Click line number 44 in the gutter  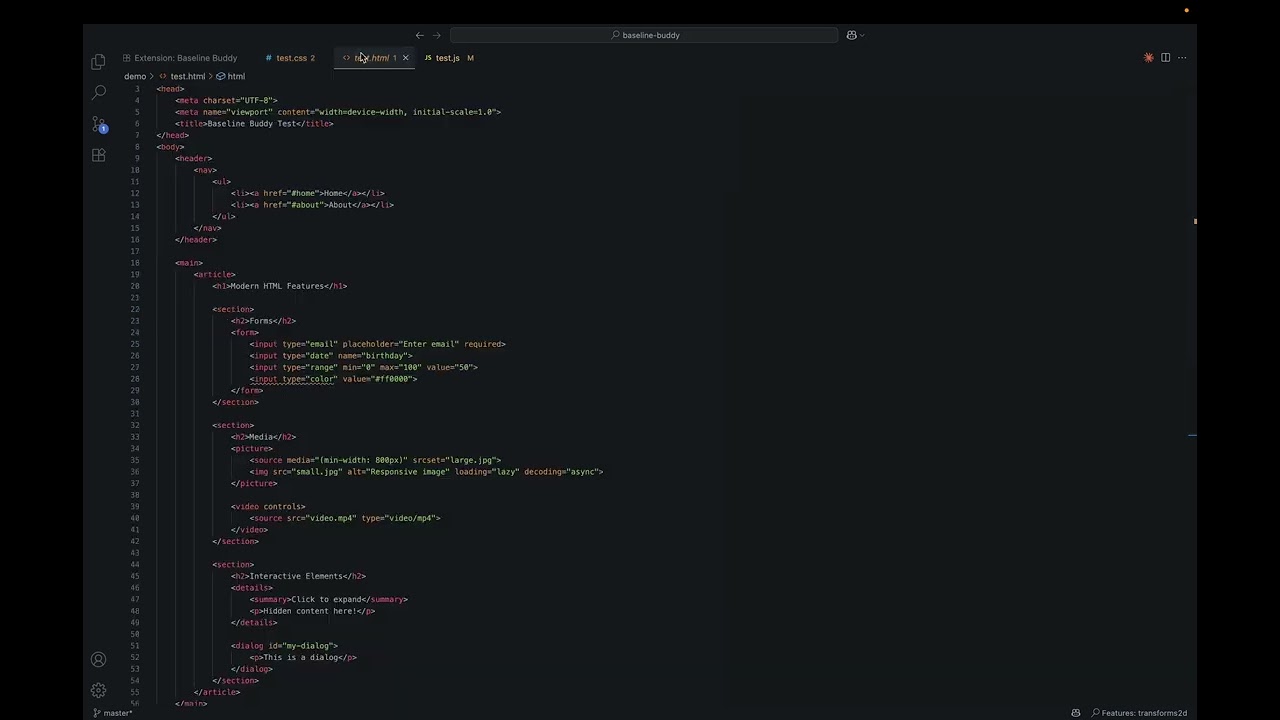135,565
